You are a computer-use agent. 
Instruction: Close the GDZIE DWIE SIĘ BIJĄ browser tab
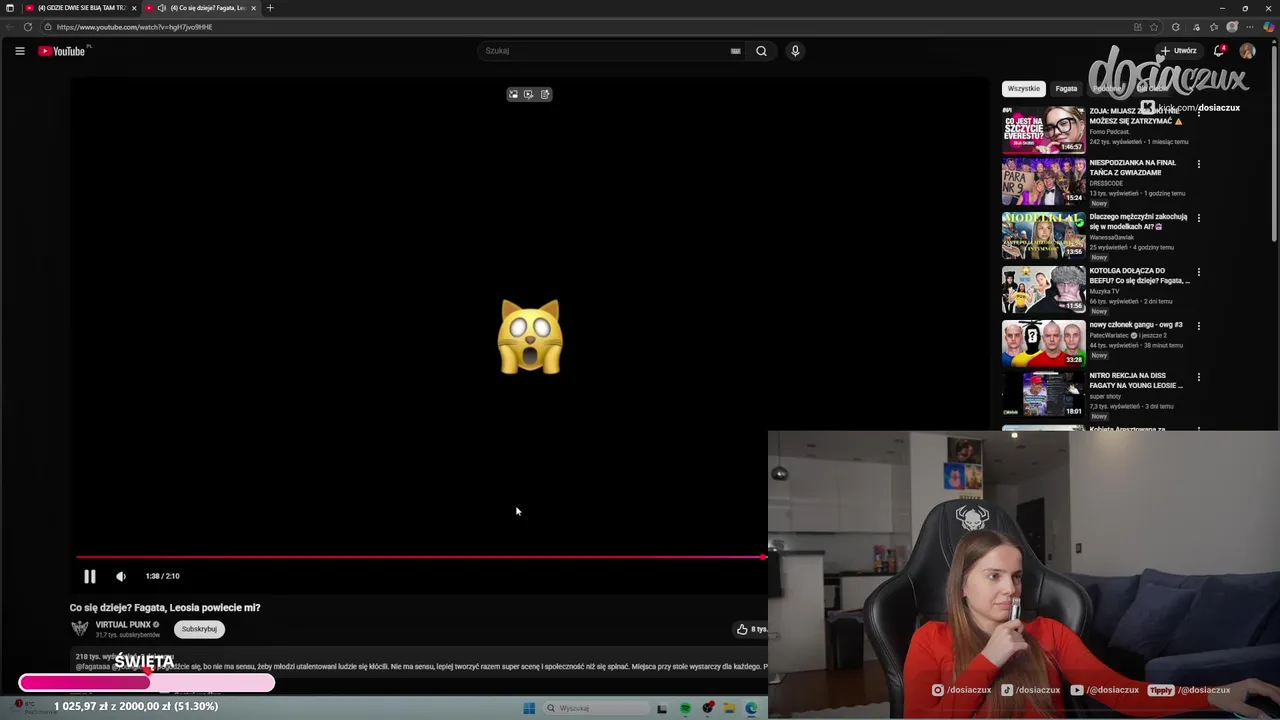coord(133,8)
